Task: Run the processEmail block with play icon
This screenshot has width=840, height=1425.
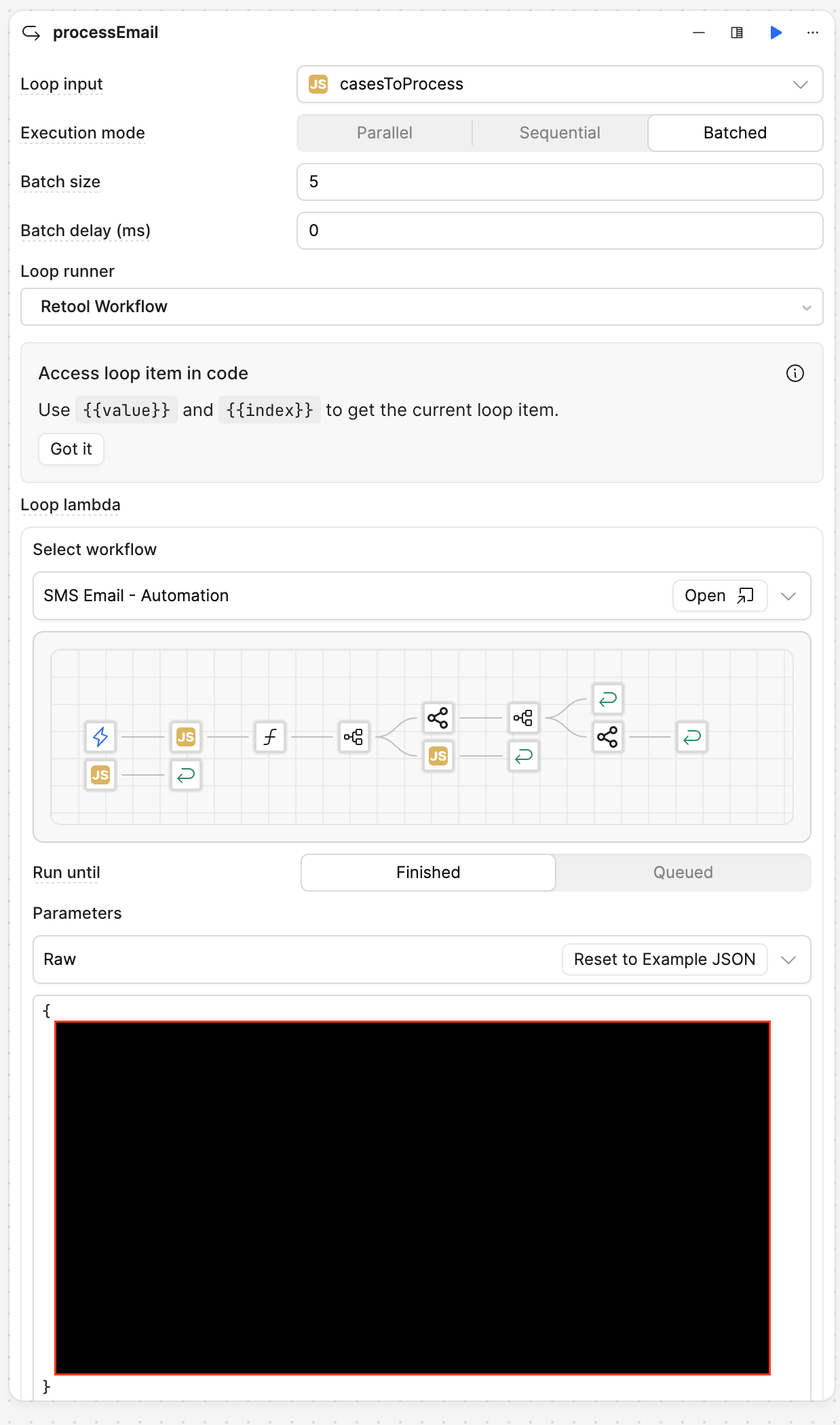Action: click(776, 33)
